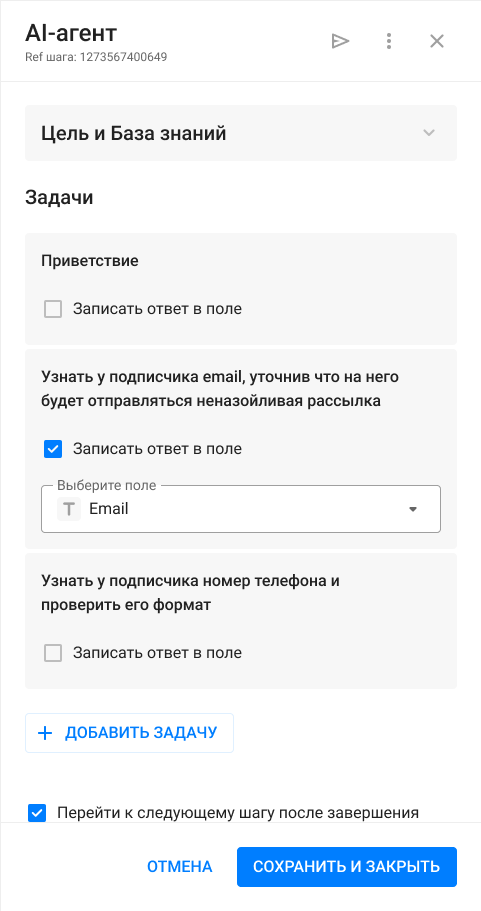Open the three-dot more options menu

tap(389, 41)
